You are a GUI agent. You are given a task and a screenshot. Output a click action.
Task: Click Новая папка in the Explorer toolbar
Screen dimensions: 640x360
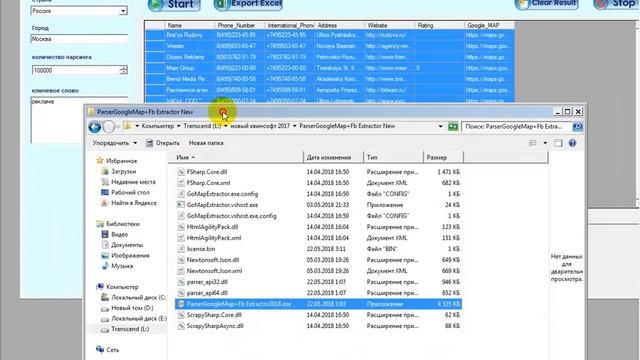click(x=206, y=143)
